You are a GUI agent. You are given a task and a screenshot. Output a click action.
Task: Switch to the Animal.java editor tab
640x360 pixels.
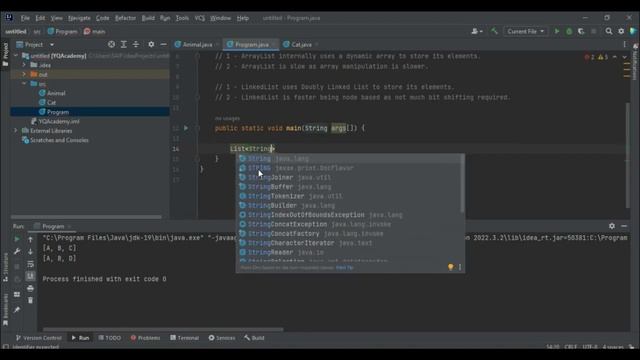197,44
